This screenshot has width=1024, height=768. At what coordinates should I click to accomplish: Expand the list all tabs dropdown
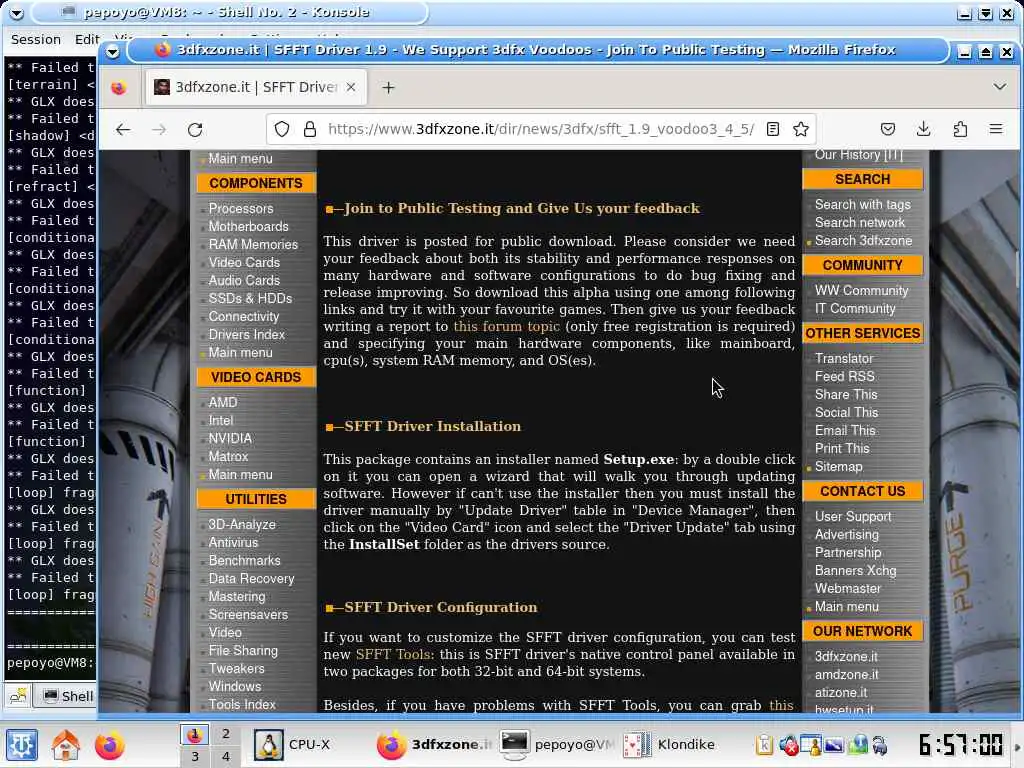tap(999, 87)
